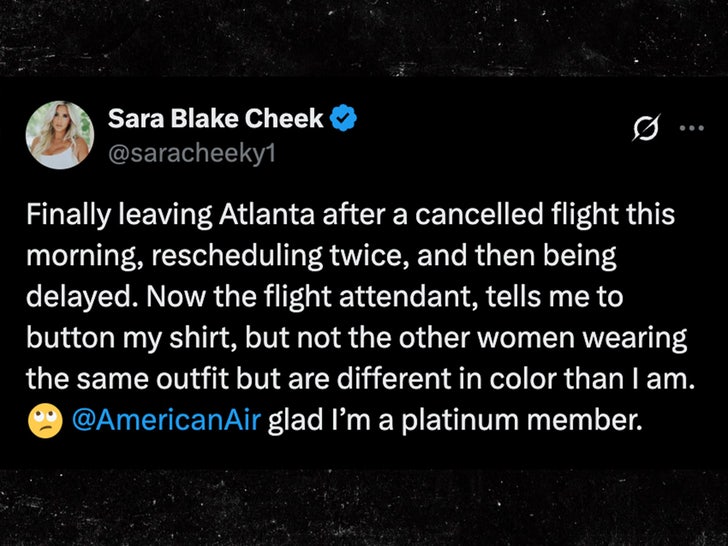Click the word "Finally" starting the tweet
728x546 pixels.
pos(64,214)
